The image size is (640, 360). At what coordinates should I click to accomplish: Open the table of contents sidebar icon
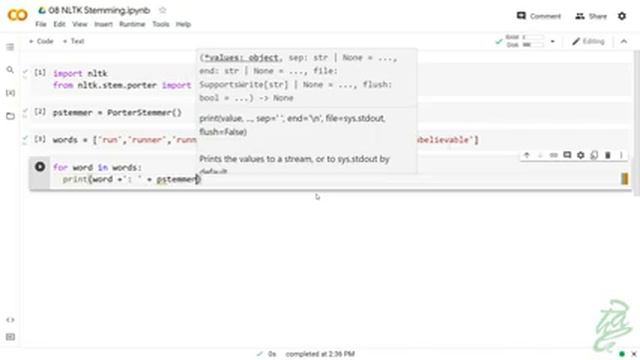[x=10, y=47]
